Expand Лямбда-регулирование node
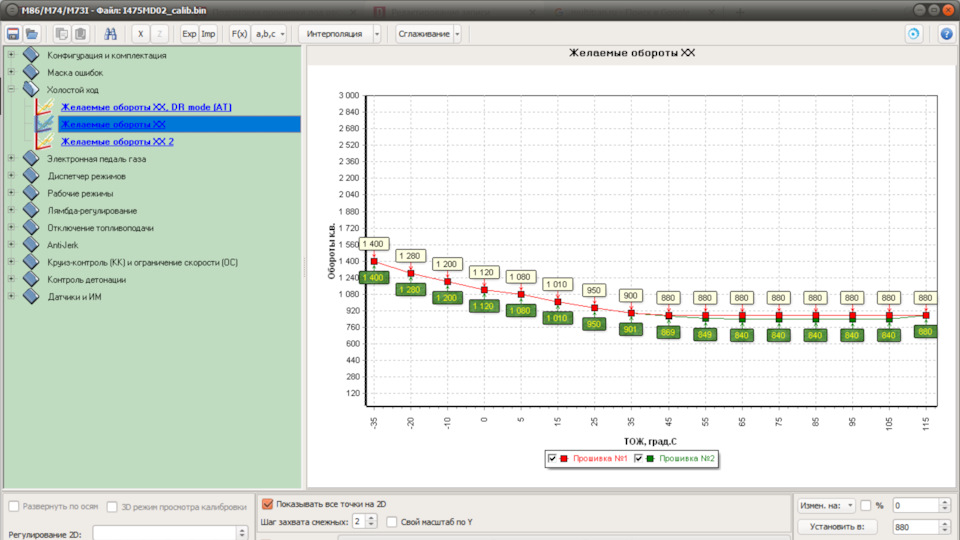The image size is (960, 540). click(x=11, y=209)
